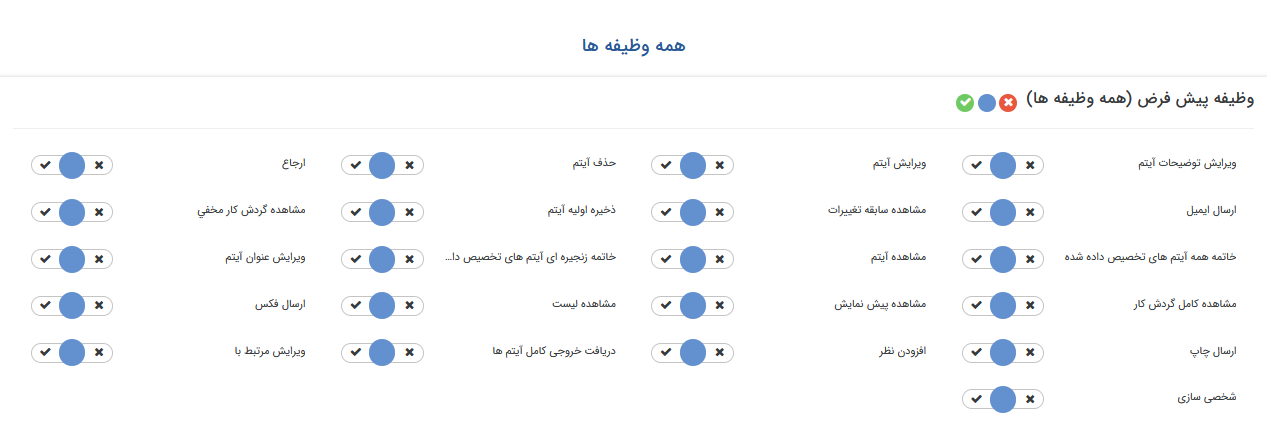The image size is (1267, 423).
Task: Click the دریافت خروجی کامل آیتم ها label
Action: [554, 351]
